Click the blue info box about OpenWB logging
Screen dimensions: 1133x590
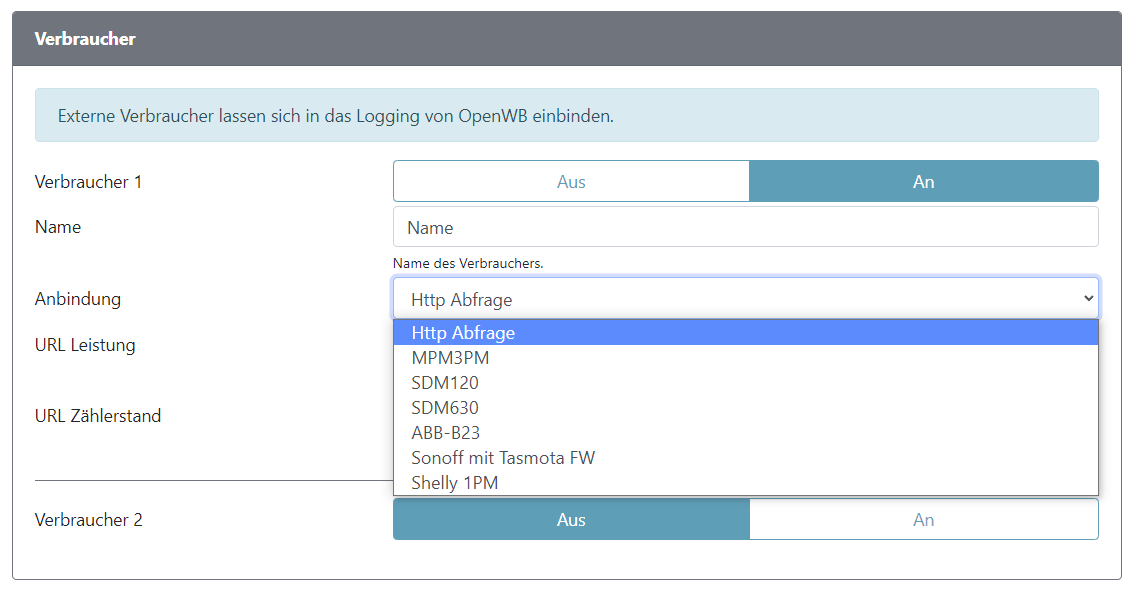[566, 115]
